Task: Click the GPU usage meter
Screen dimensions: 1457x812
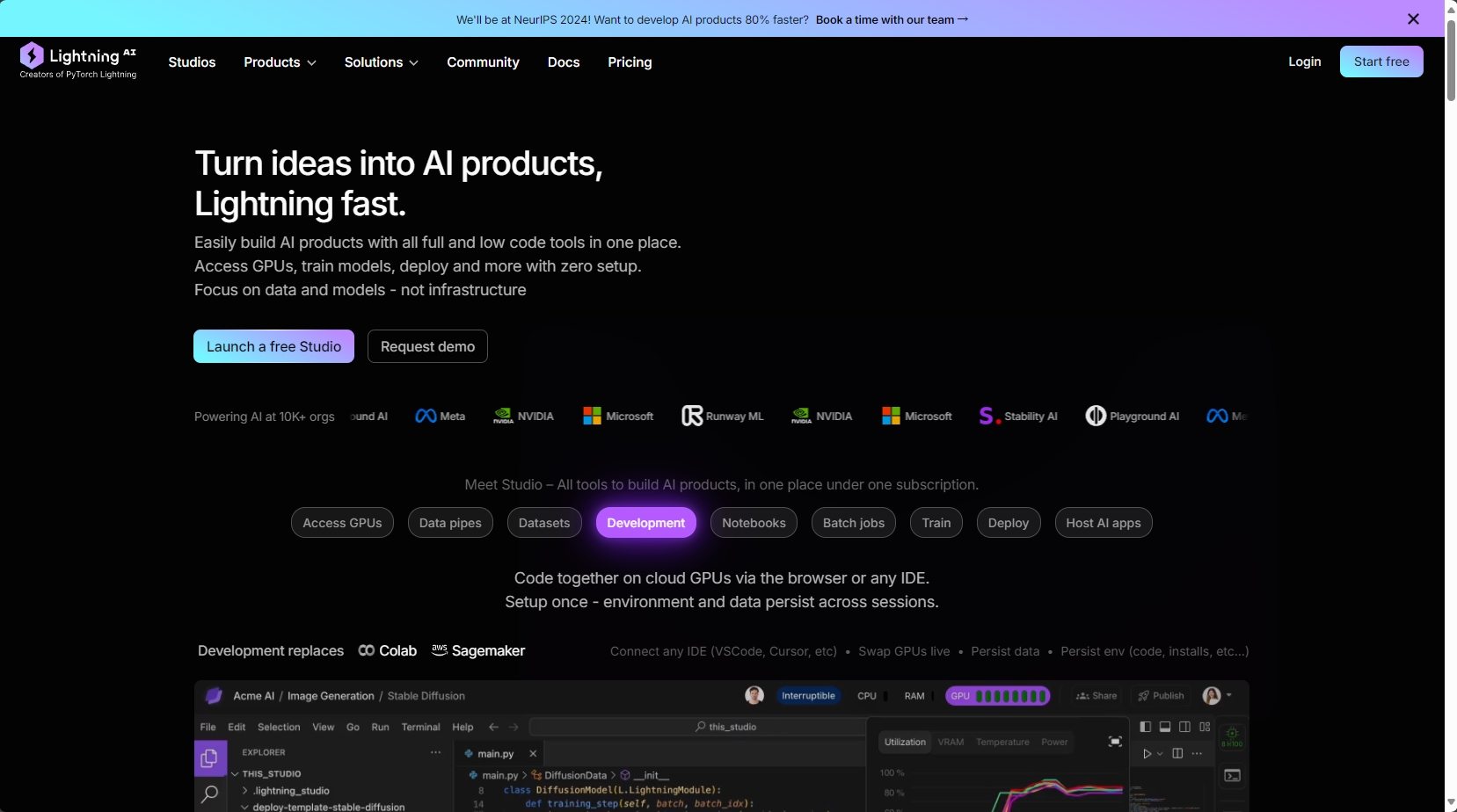Action: tap(997, 696)
